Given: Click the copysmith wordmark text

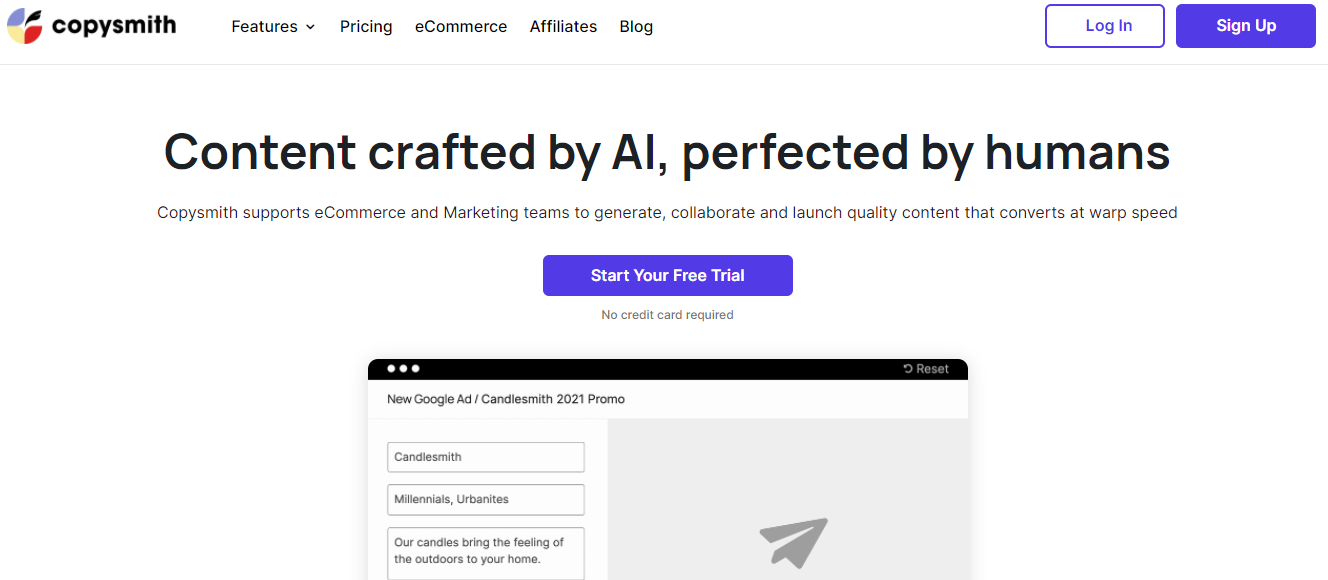Looking at the screenshot, I should (114, 26).
